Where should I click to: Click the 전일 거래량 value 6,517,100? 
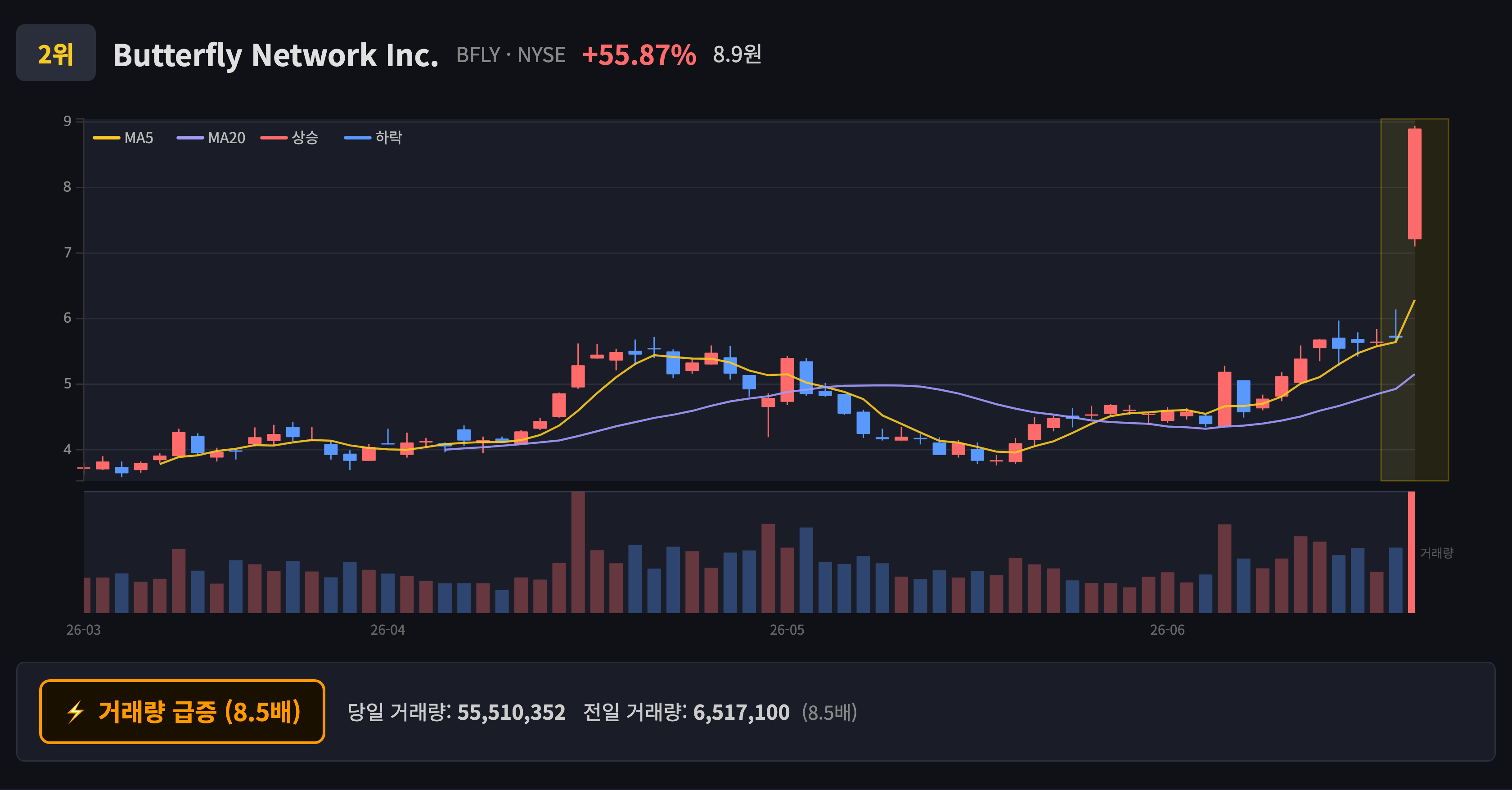(x=741, y=713)
